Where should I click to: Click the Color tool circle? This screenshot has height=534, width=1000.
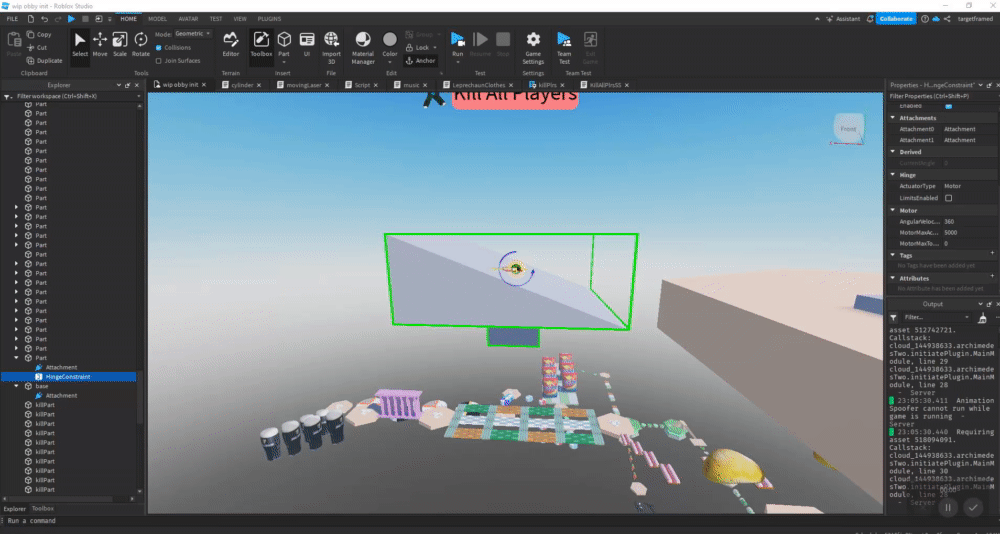click(x=390, y=40)
